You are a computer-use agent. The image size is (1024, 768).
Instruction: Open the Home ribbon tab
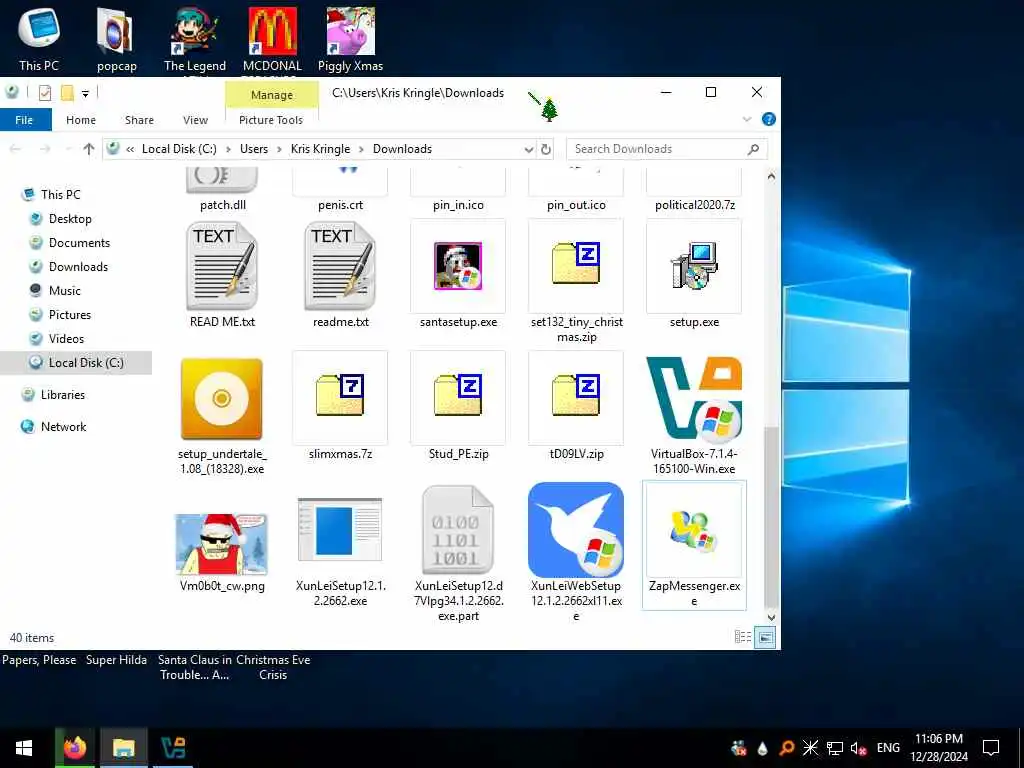tap(81, 120)
